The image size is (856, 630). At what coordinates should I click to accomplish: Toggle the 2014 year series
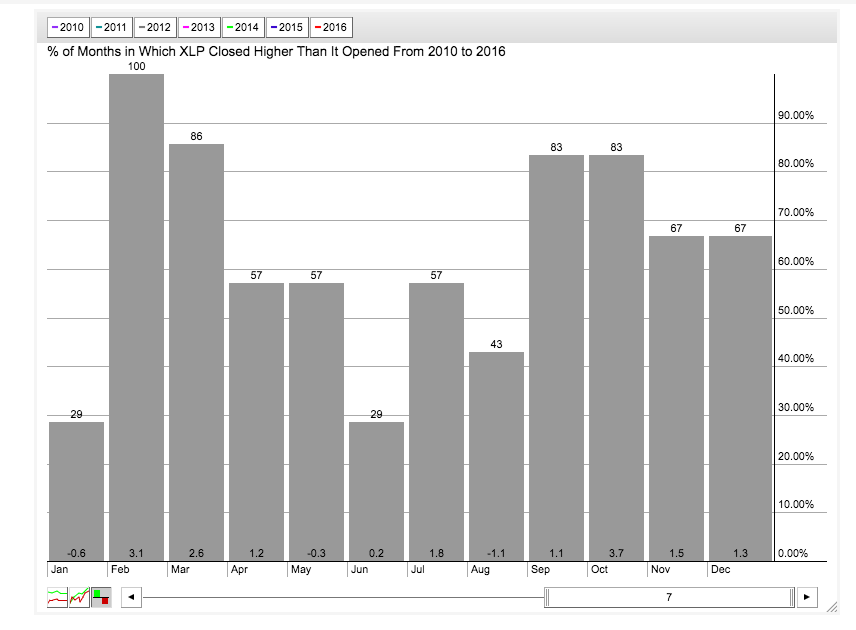pos(243,27)
